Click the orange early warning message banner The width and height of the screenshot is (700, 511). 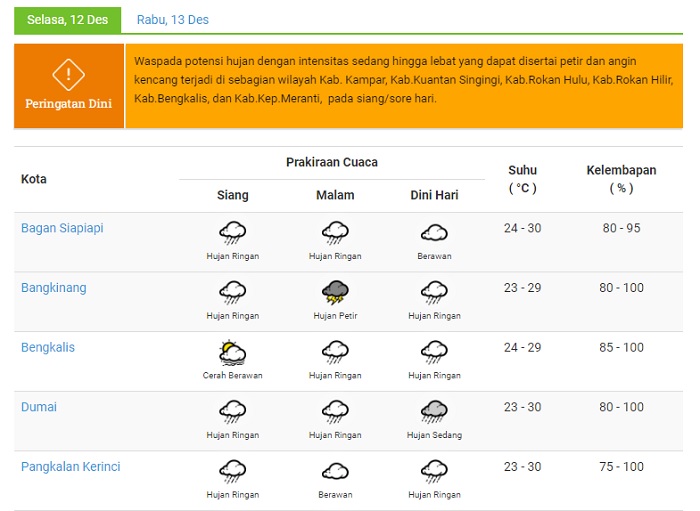pyautogui.click(x=404, y=86)
